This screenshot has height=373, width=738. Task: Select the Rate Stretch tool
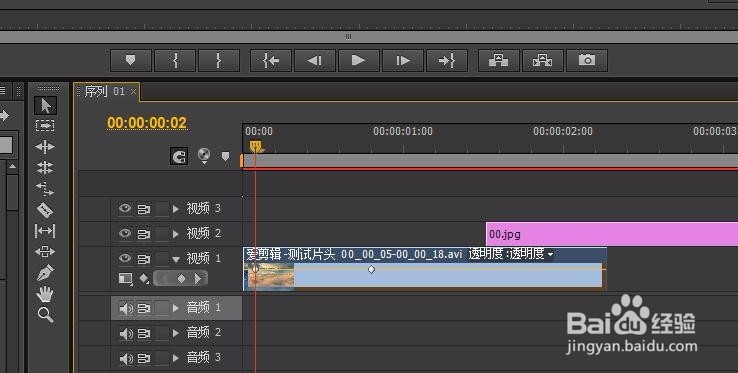(x=45, y=189)
